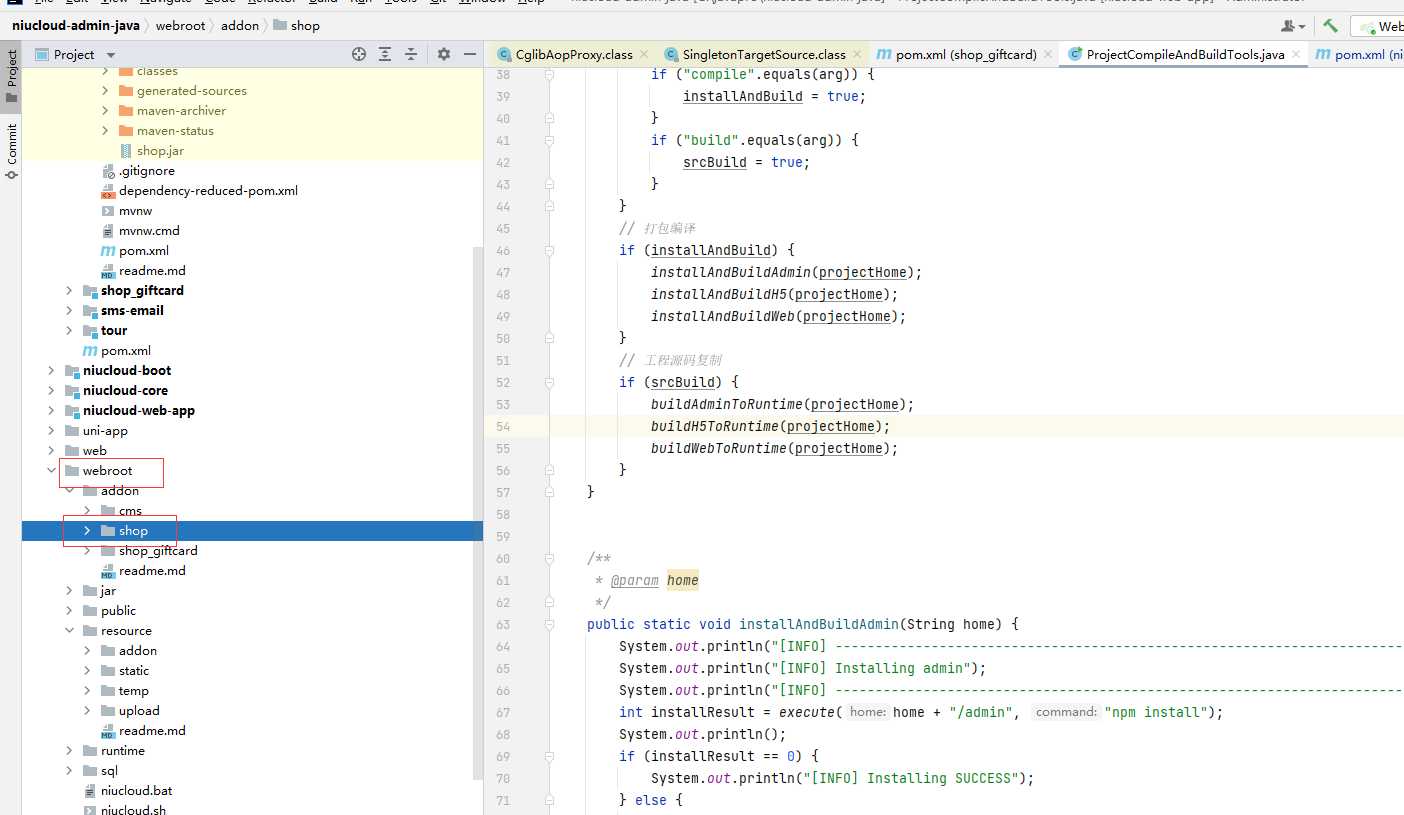Click the webroot breadcrumb in navigation bar
The height and width of the screenshot is (815, 1404).
pyautogui.click(x=179, y=26)
